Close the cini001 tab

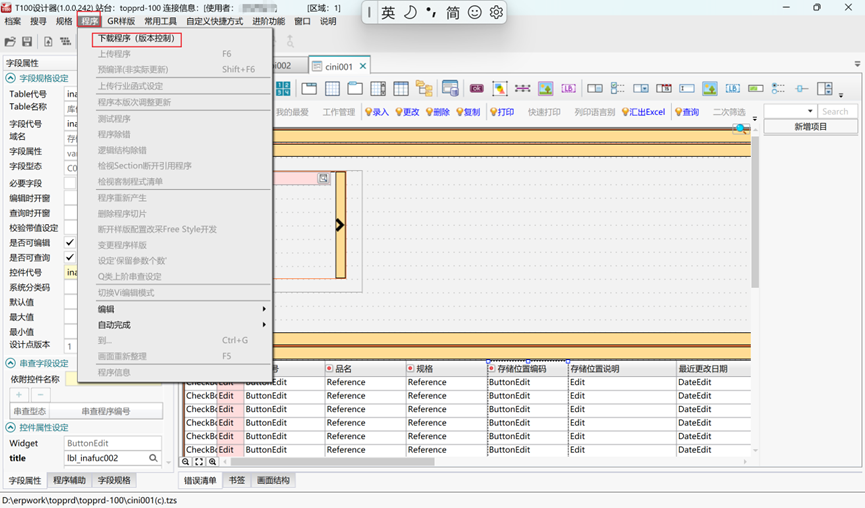(x=362, y=66)
